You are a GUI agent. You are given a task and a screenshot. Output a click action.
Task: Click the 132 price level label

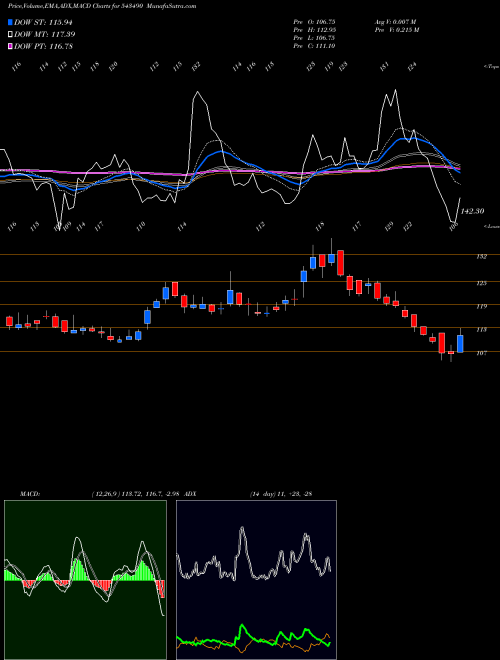[x=481, y=257]
